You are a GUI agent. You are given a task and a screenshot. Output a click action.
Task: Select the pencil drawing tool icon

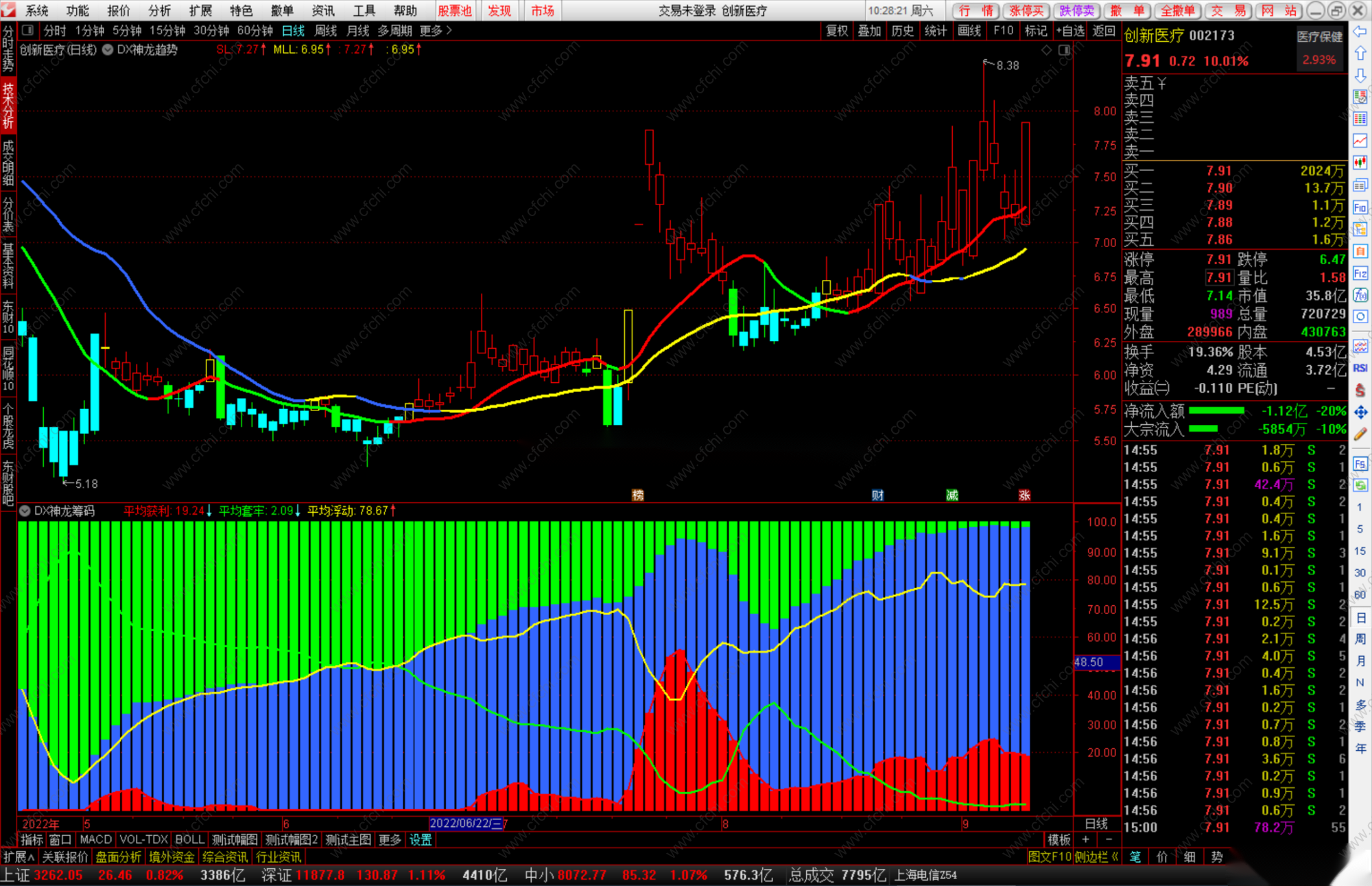click(x=1360, y=434)
